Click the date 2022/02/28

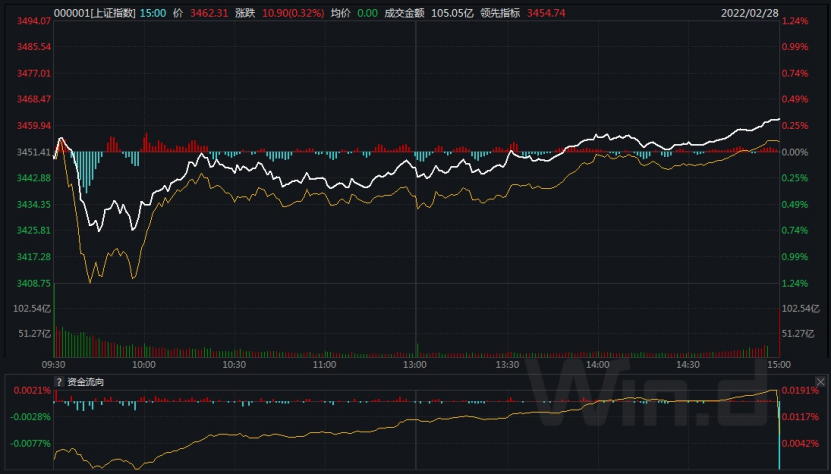point(749,13)
